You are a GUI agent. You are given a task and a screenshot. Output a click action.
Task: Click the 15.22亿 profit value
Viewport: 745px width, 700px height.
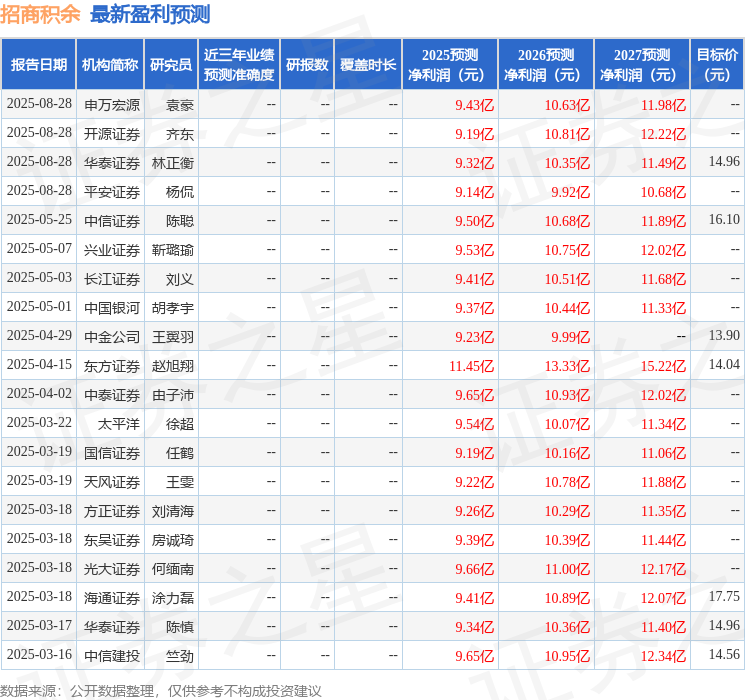click(x=663, y=365)
